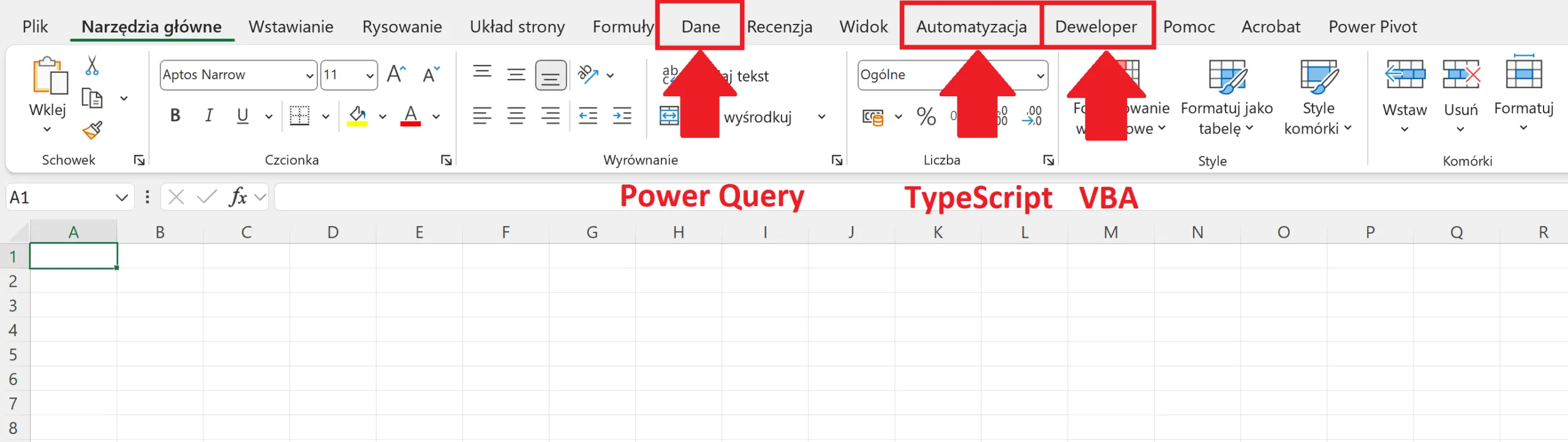Click the borders icon in Czcionka

[x=300, y=116]
